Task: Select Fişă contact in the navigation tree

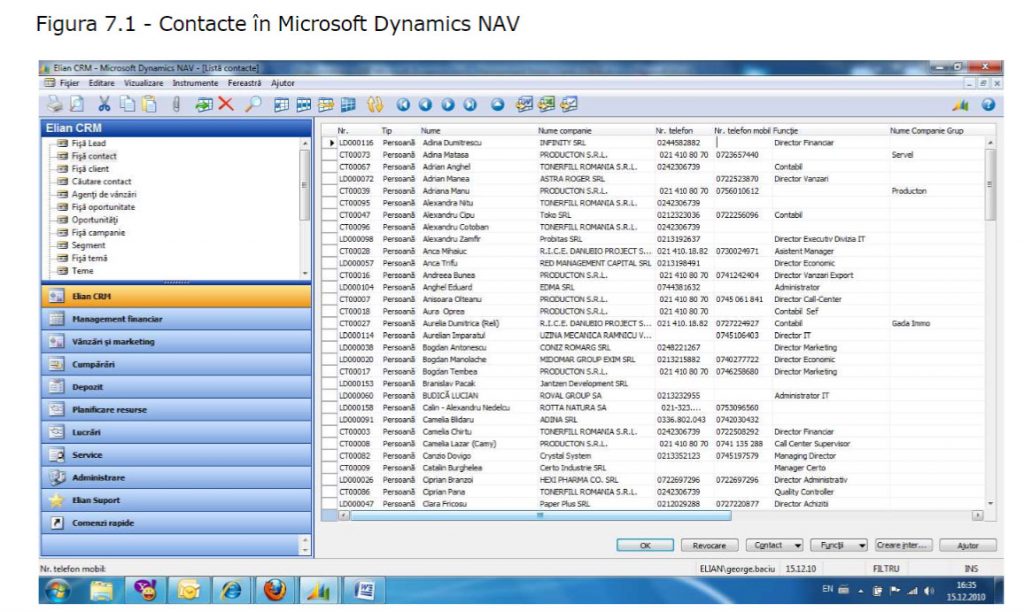Action: [x=94, y=156]
